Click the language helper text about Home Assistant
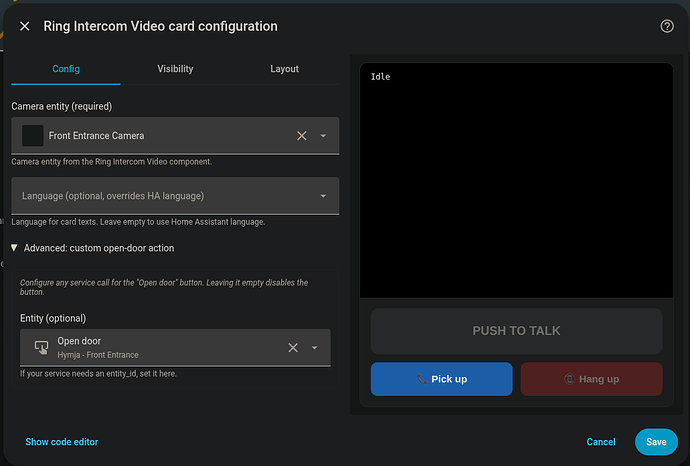The width and height of the screenshot is (690, 466). click(x=138, y=222)
